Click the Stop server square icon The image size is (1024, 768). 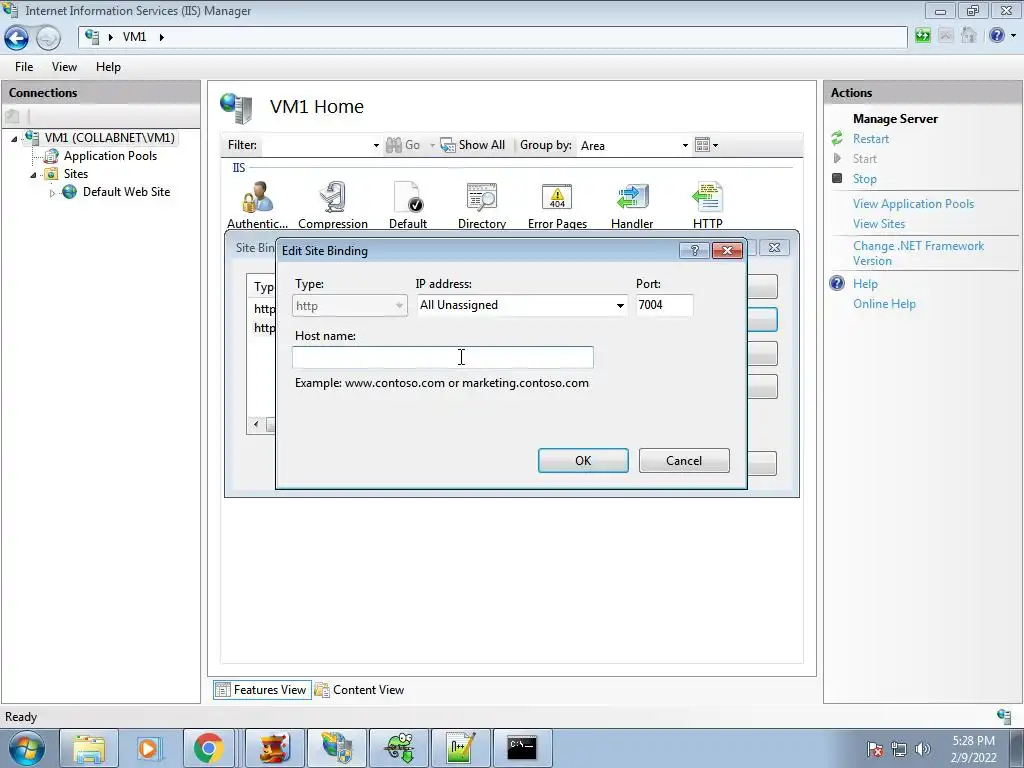[837, 178]
